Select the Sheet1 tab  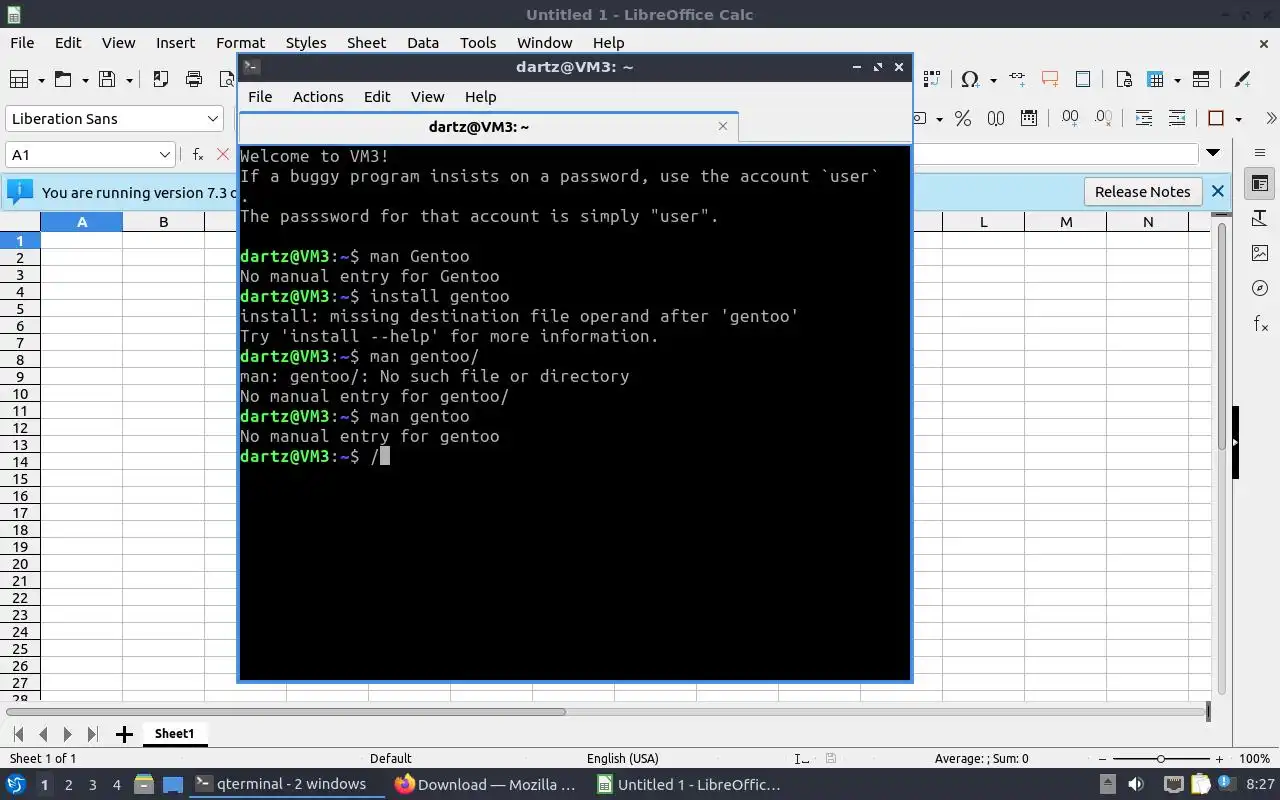[174, 733]
